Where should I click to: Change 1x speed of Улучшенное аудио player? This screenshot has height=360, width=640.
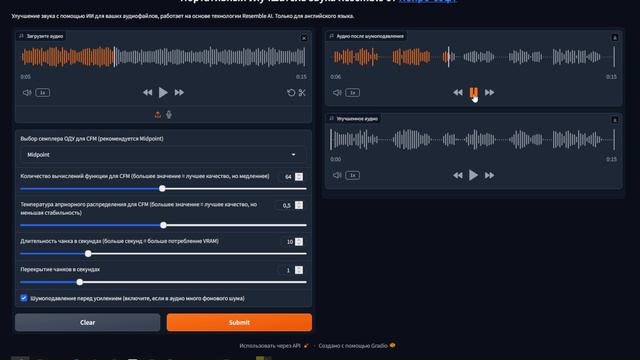coord(353,175)
